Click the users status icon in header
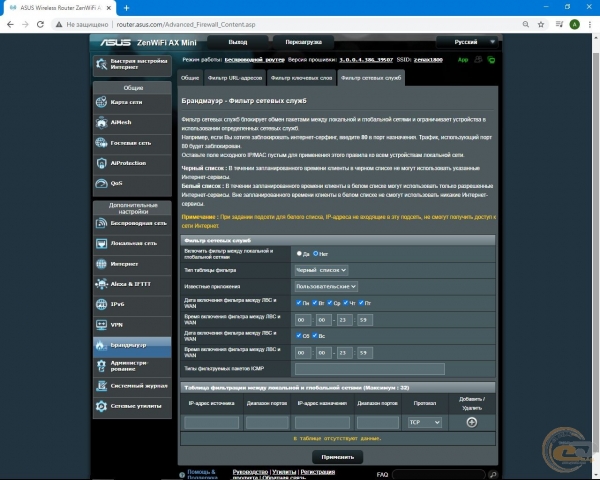This screenshot has height=480, width=600. pos(478,59)
